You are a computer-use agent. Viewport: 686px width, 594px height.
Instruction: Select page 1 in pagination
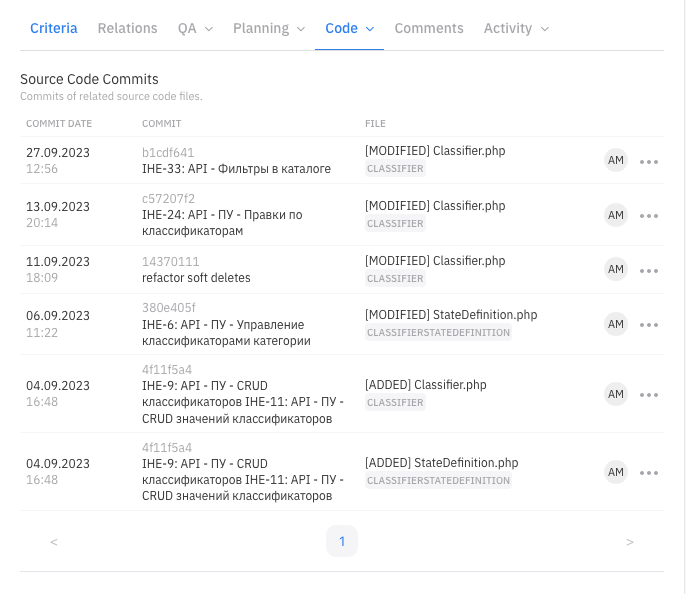342,542
